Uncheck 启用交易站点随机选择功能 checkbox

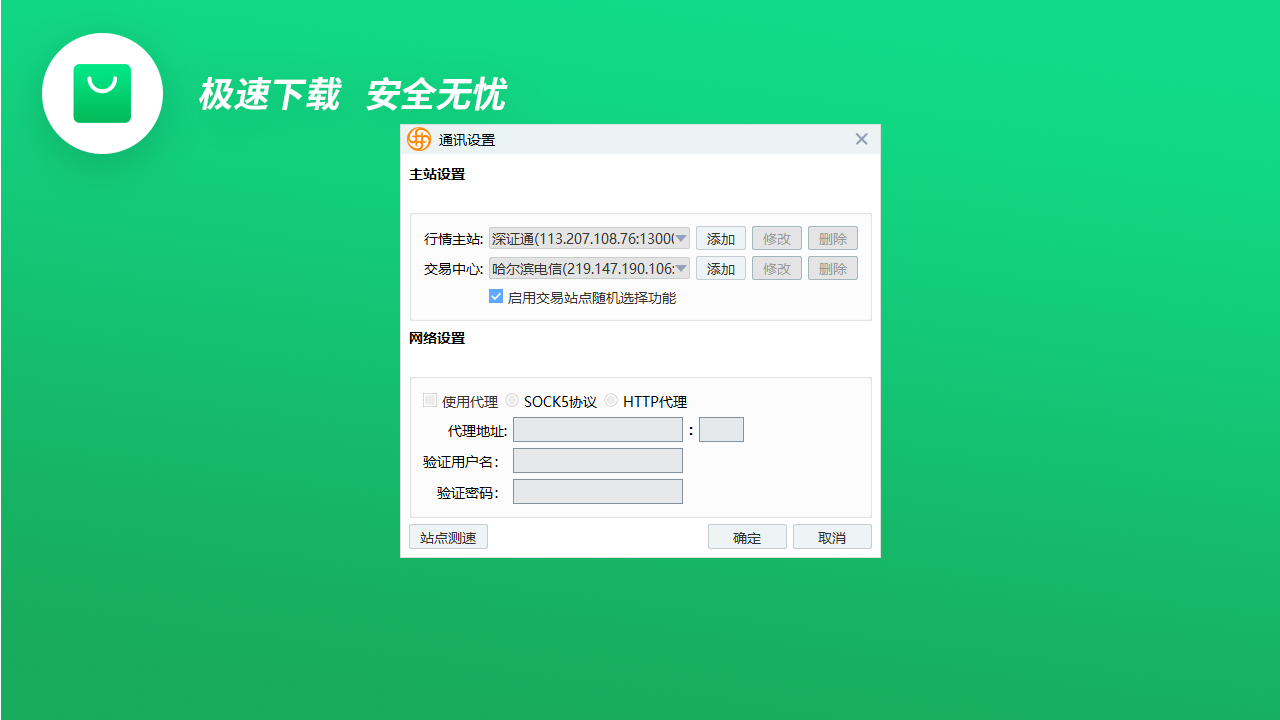496,297
